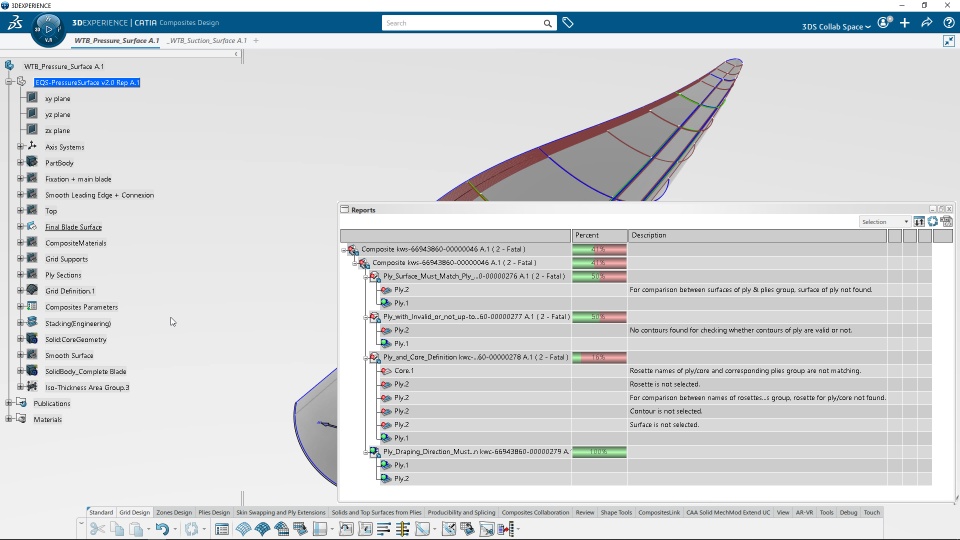Click into the Search input field

click(x=462, y=23)
